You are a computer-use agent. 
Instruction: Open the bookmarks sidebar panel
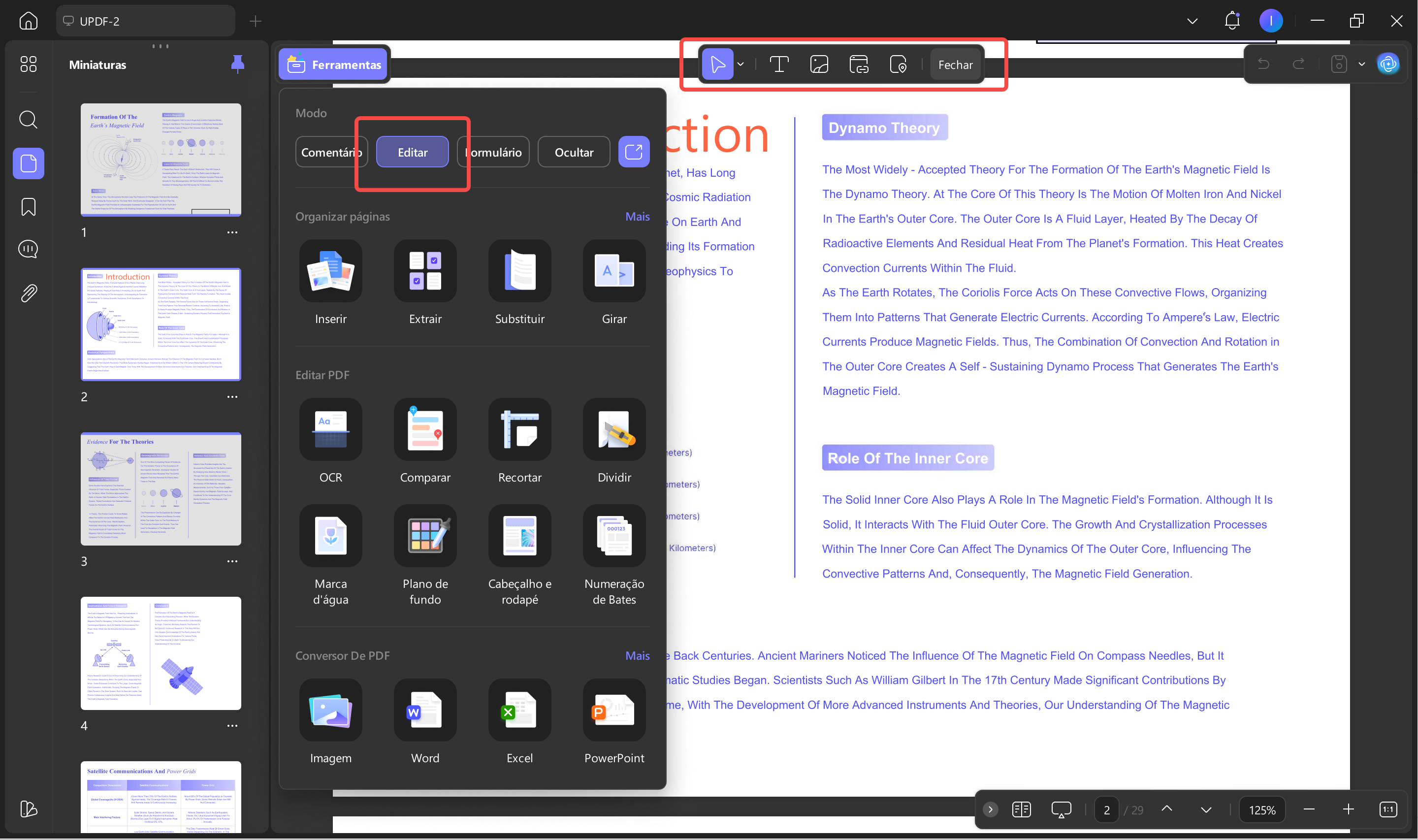point(28,207)
